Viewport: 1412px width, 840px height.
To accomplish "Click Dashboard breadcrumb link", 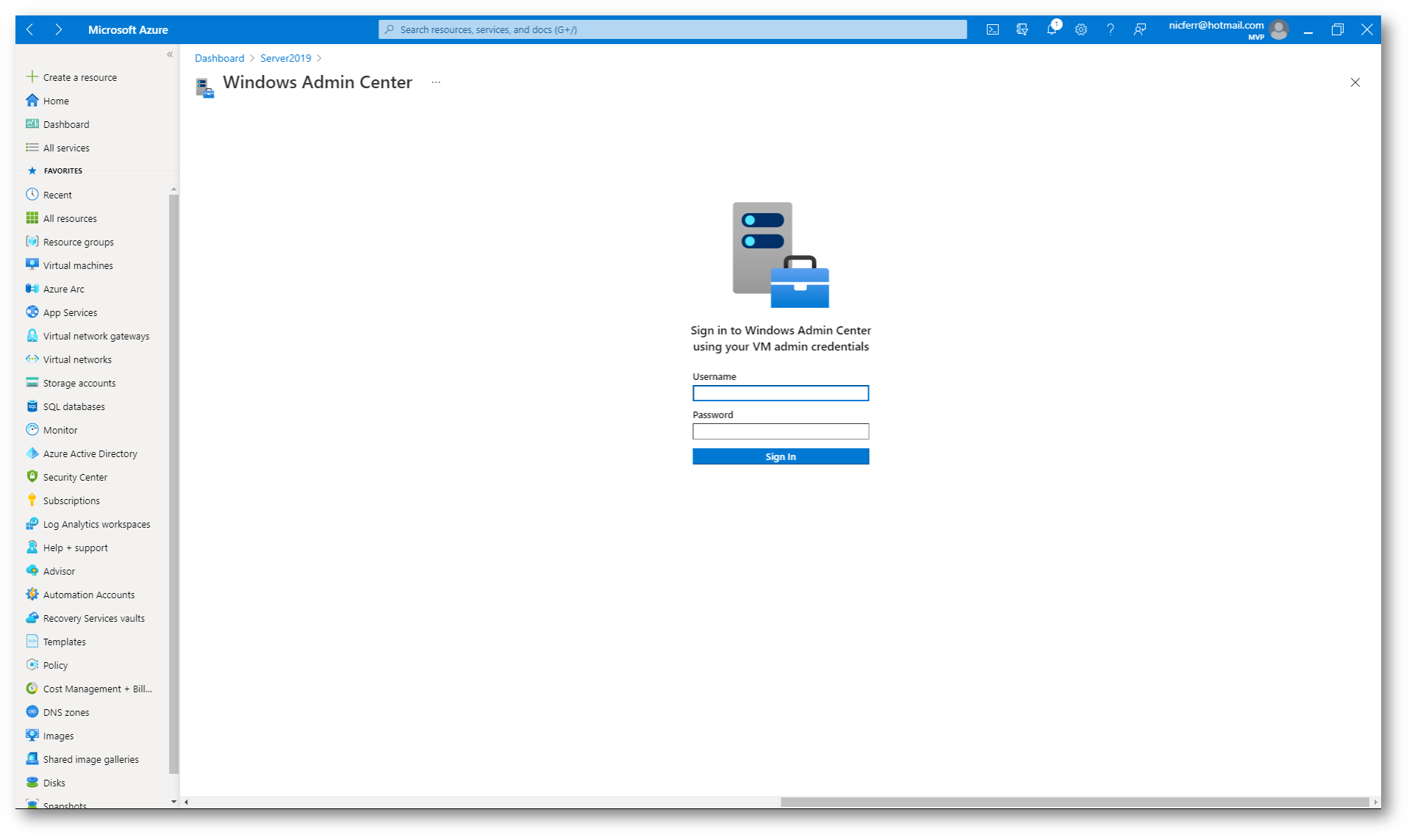I will (x=219, y=58).
